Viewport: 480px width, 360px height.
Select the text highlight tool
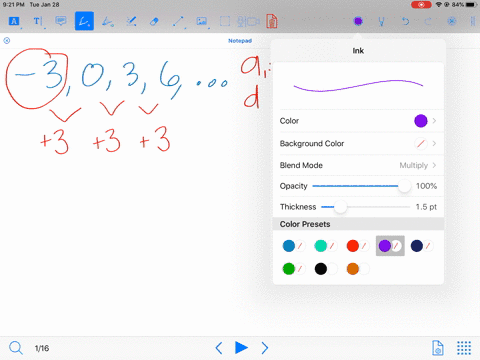[x=14, y=21]
